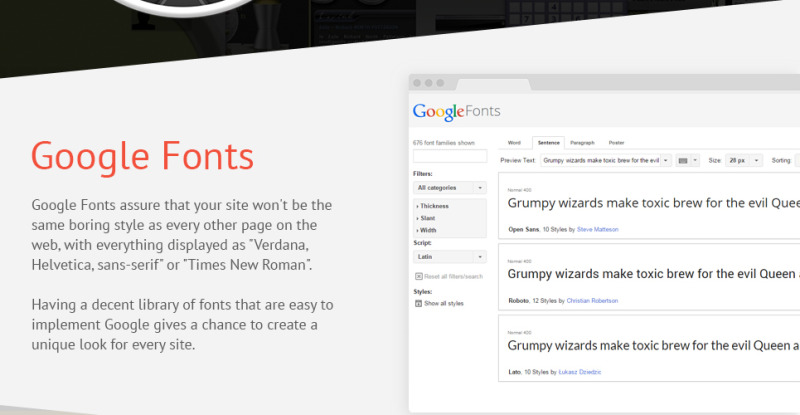Click paragraph starting 'Google Fonts assure'
Image resolution: width=800 pixels, height=415 pixels.
[182, 235]
